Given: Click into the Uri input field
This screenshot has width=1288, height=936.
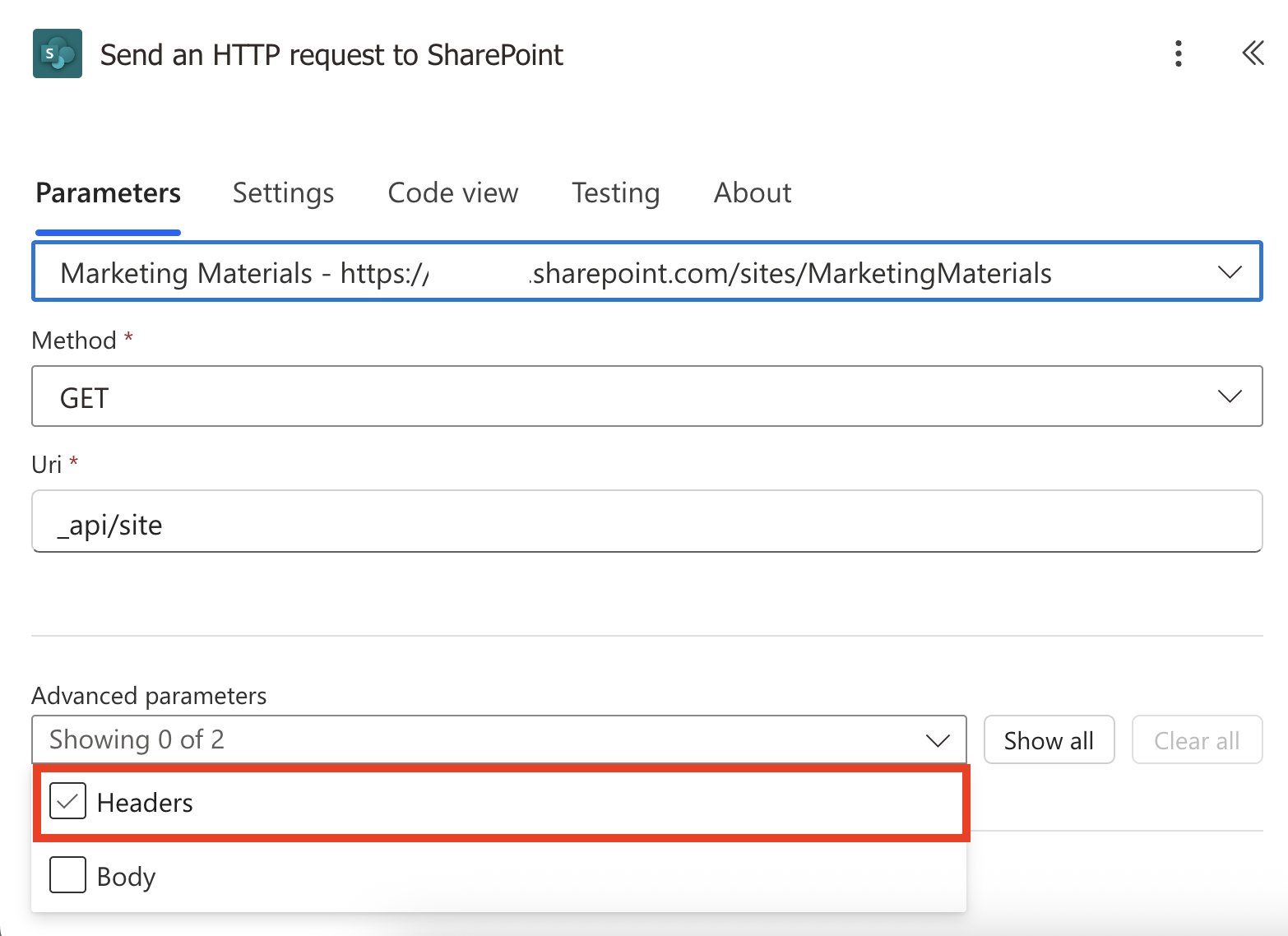Looking at the screenshot, I should point(646,521).
